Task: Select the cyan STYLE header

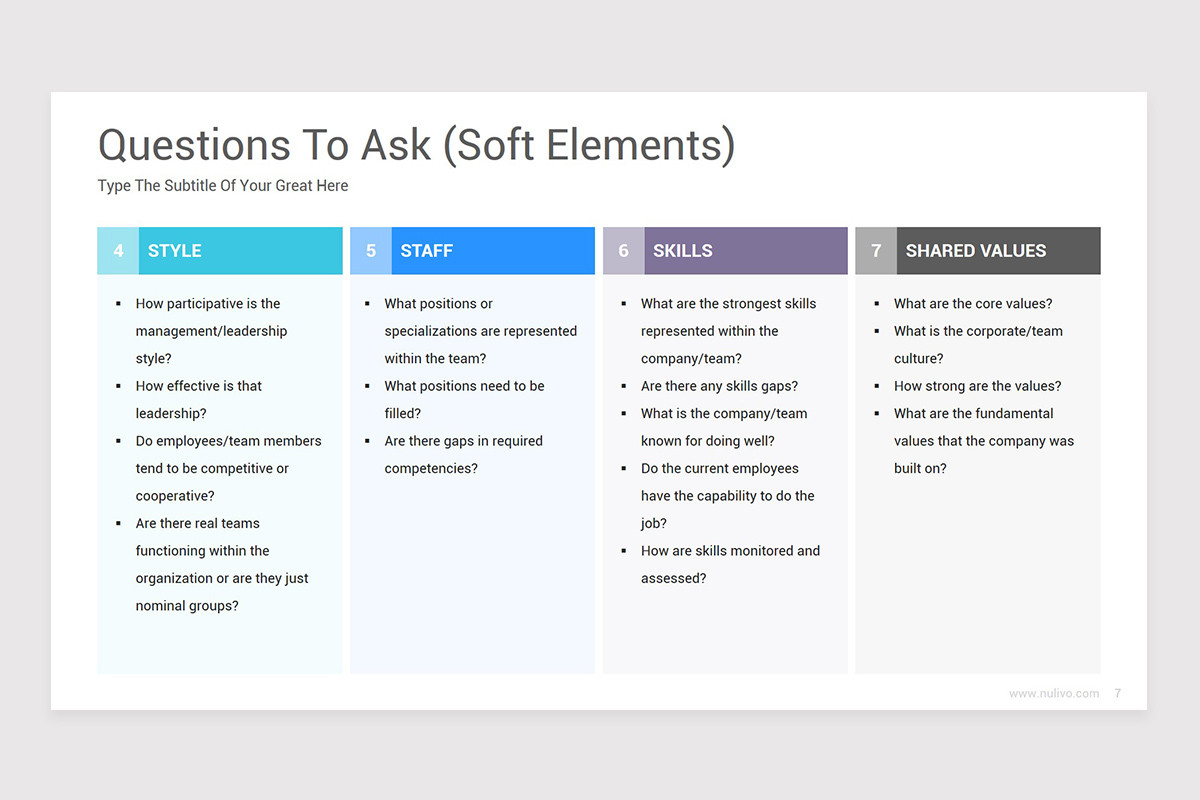Action: [x=241, y=251]
